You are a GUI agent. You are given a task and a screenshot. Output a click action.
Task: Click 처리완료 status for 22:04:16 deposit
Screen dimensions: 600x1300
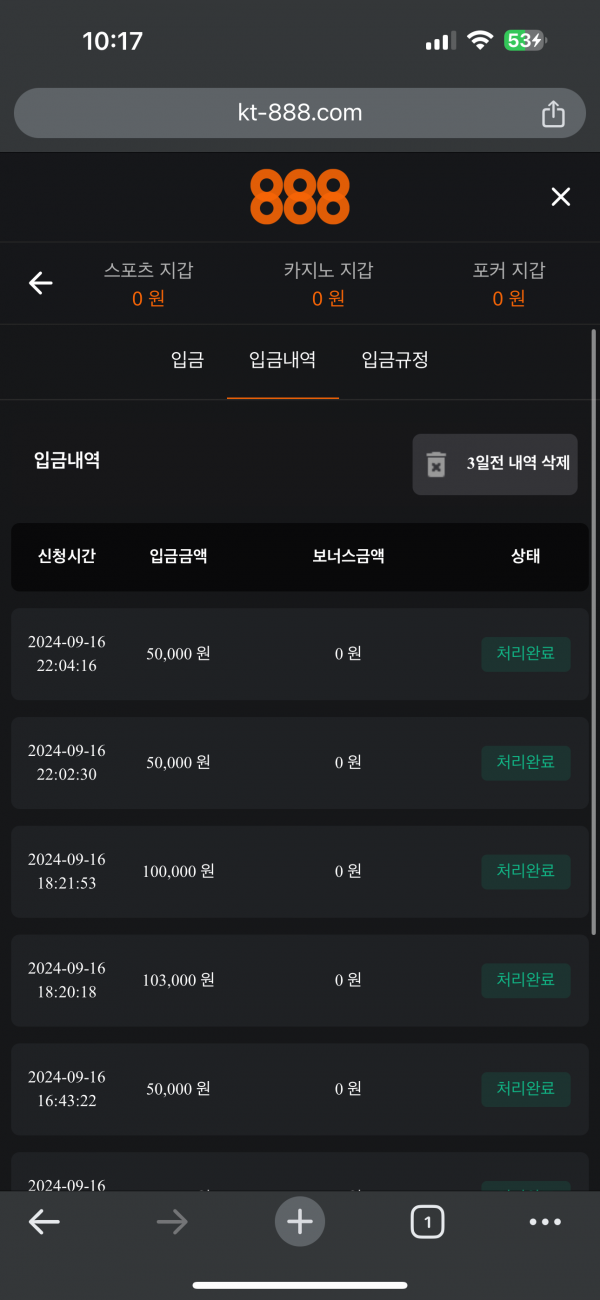pyautogui.click(x=525, y=654)
